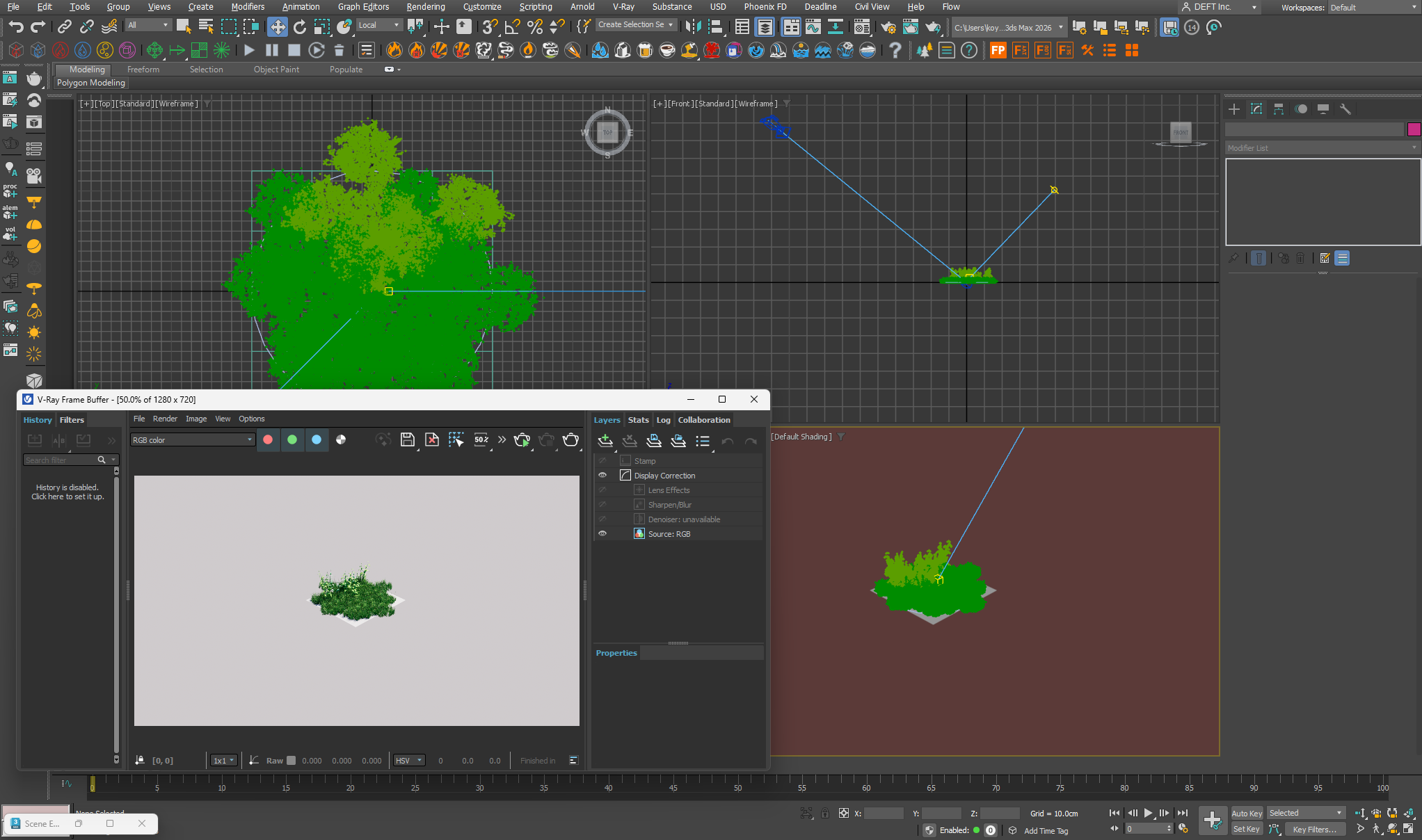Image resolution: width=1422 pixels, height=840 pixels.
Task: Click the Key Filters button
Action: [x=1313, y=829]
